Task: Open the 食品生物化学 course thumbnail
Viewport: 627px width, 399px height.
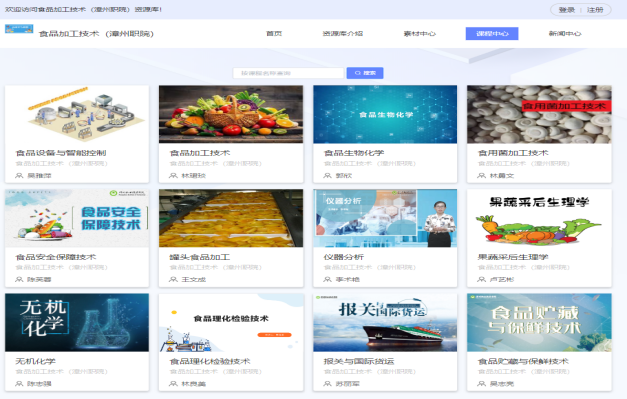Action: [x=385, y=114]
